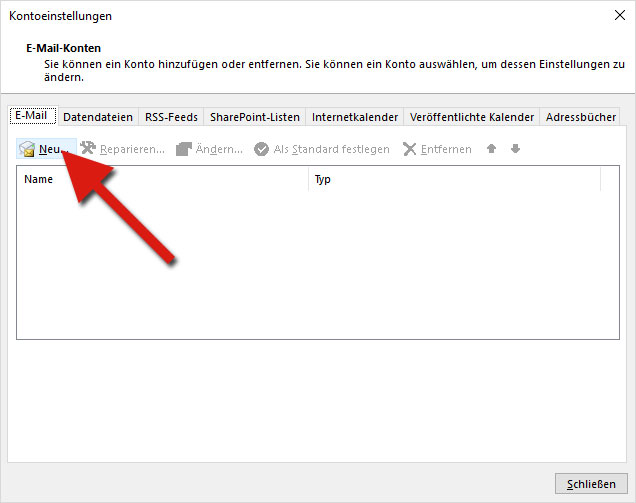This screenshot has width=636, height=503.
Task: Move account down with the down arrow
Action: coord(515,149)
